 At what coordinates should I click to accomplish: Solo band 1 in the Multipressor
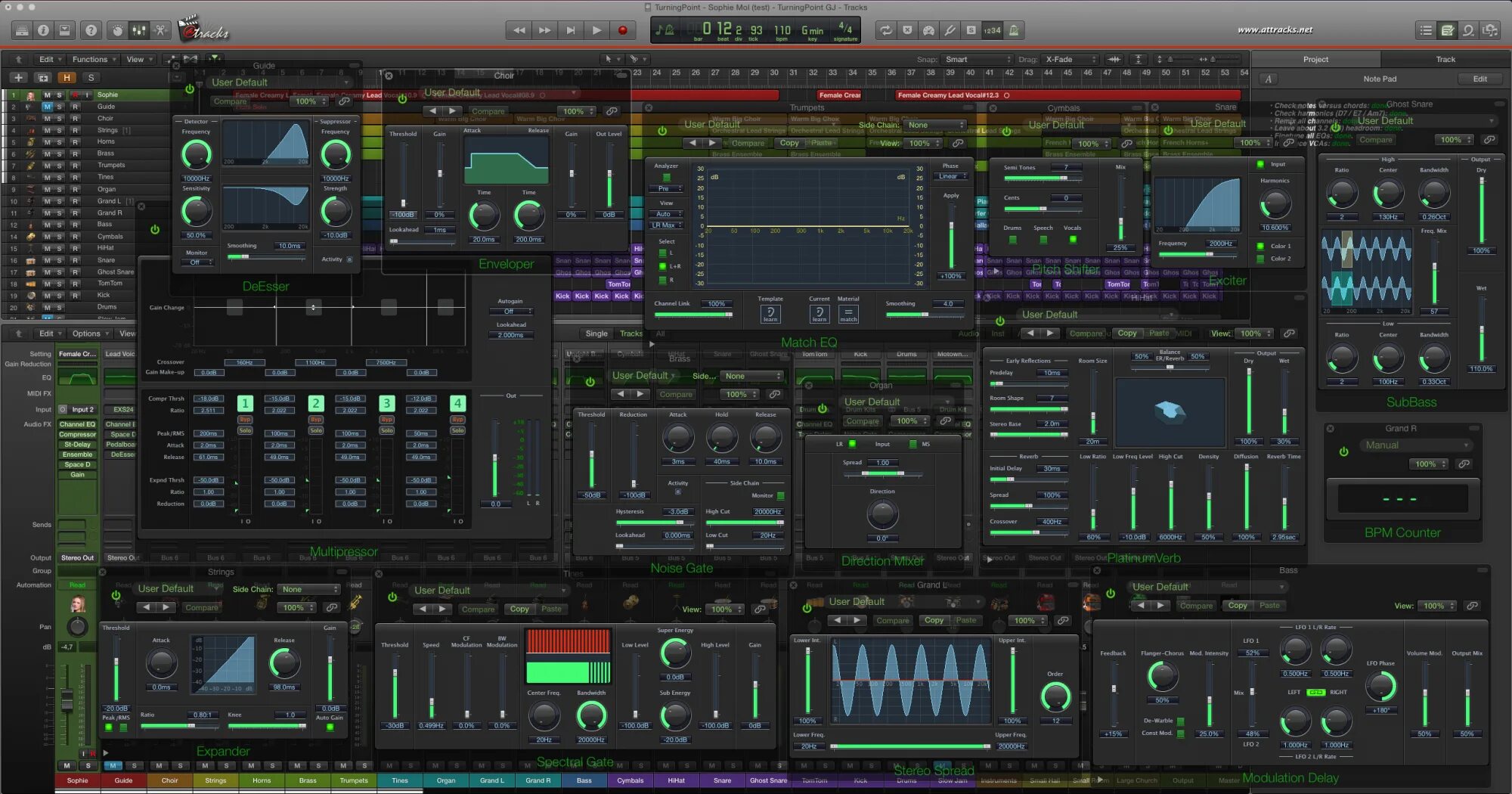click(x=245, y=430)
